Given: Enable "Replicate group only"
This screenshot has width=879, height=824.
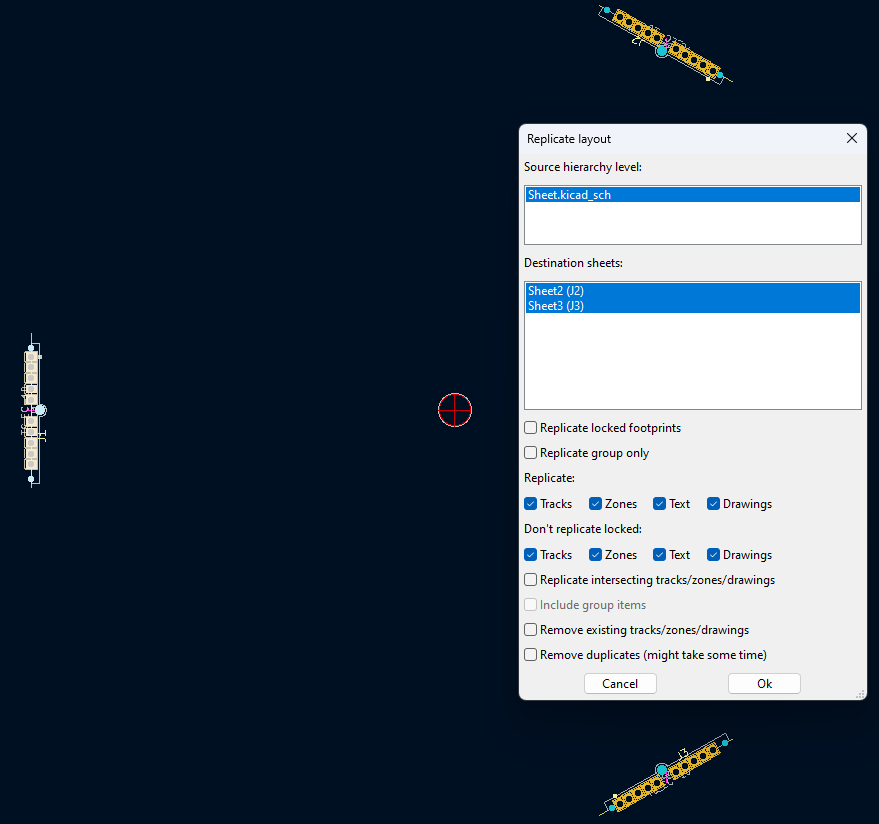Looking at the screenshot, I should point(530,452).
